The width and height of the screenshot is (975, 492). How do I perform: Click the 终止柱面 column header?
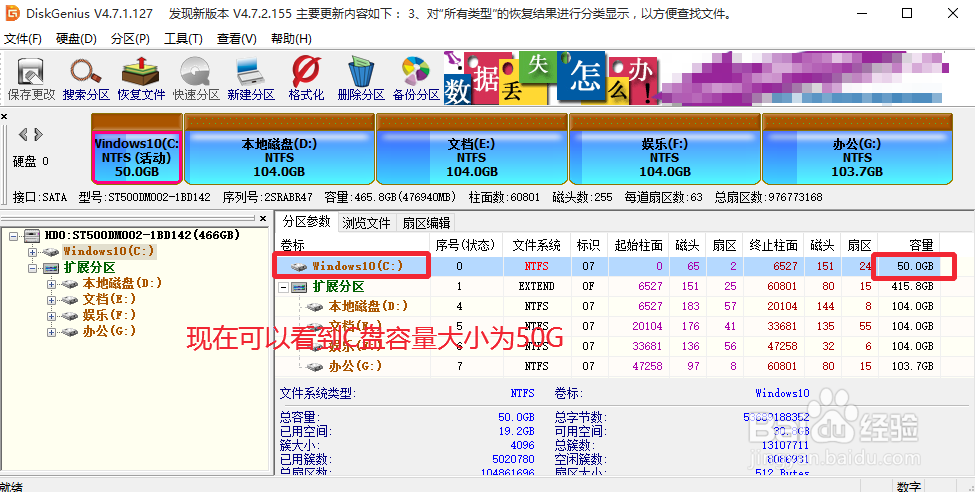point(773,245)
